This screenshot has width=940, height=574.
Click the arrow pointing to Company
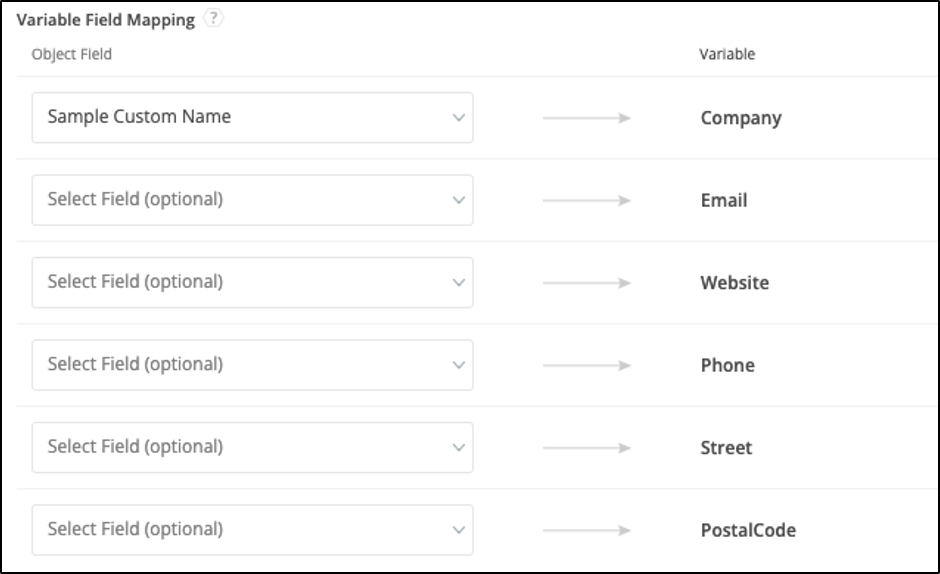[x=586, y=118]
